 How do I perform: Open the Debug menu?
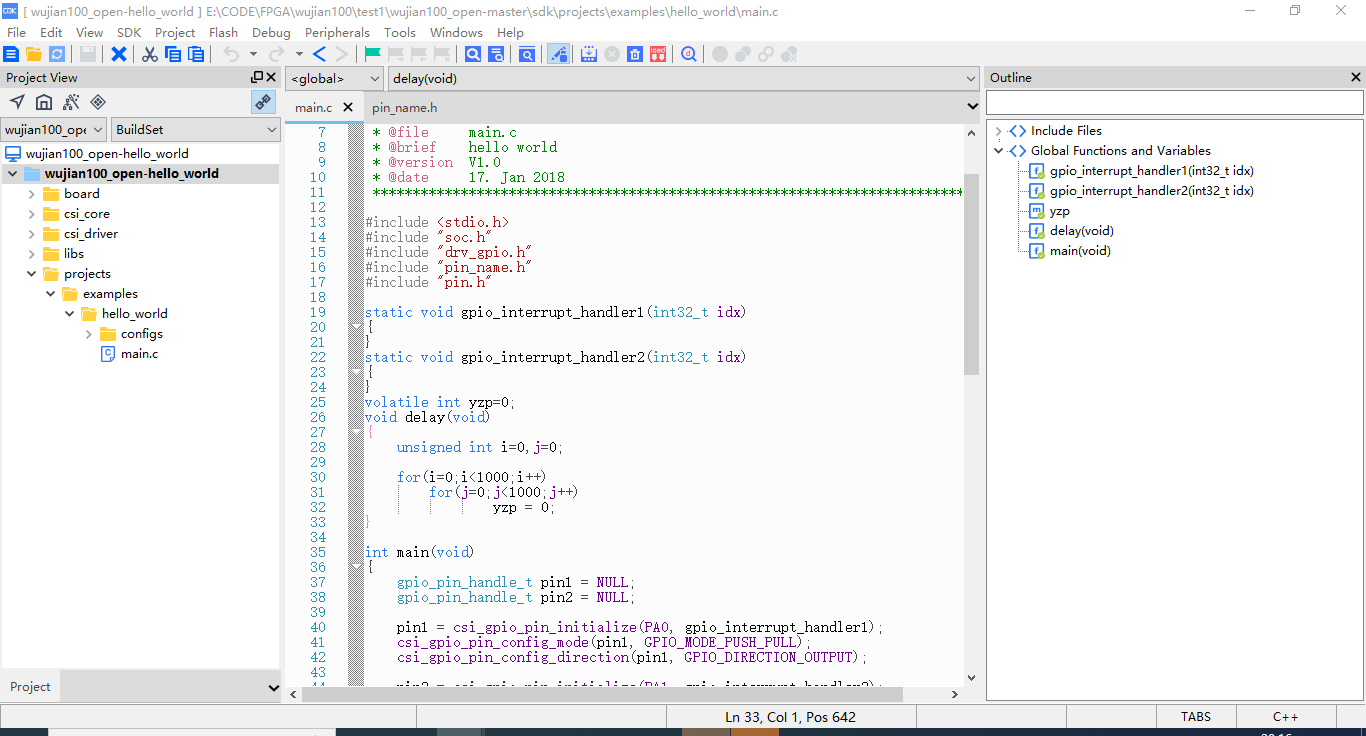point(271,32)
